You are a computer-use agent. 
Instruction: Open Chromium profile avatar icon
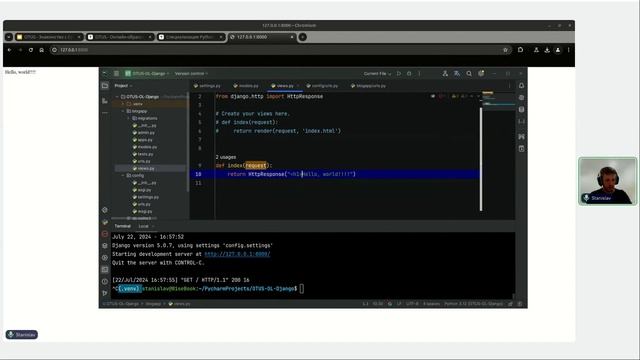click(558, 50)
